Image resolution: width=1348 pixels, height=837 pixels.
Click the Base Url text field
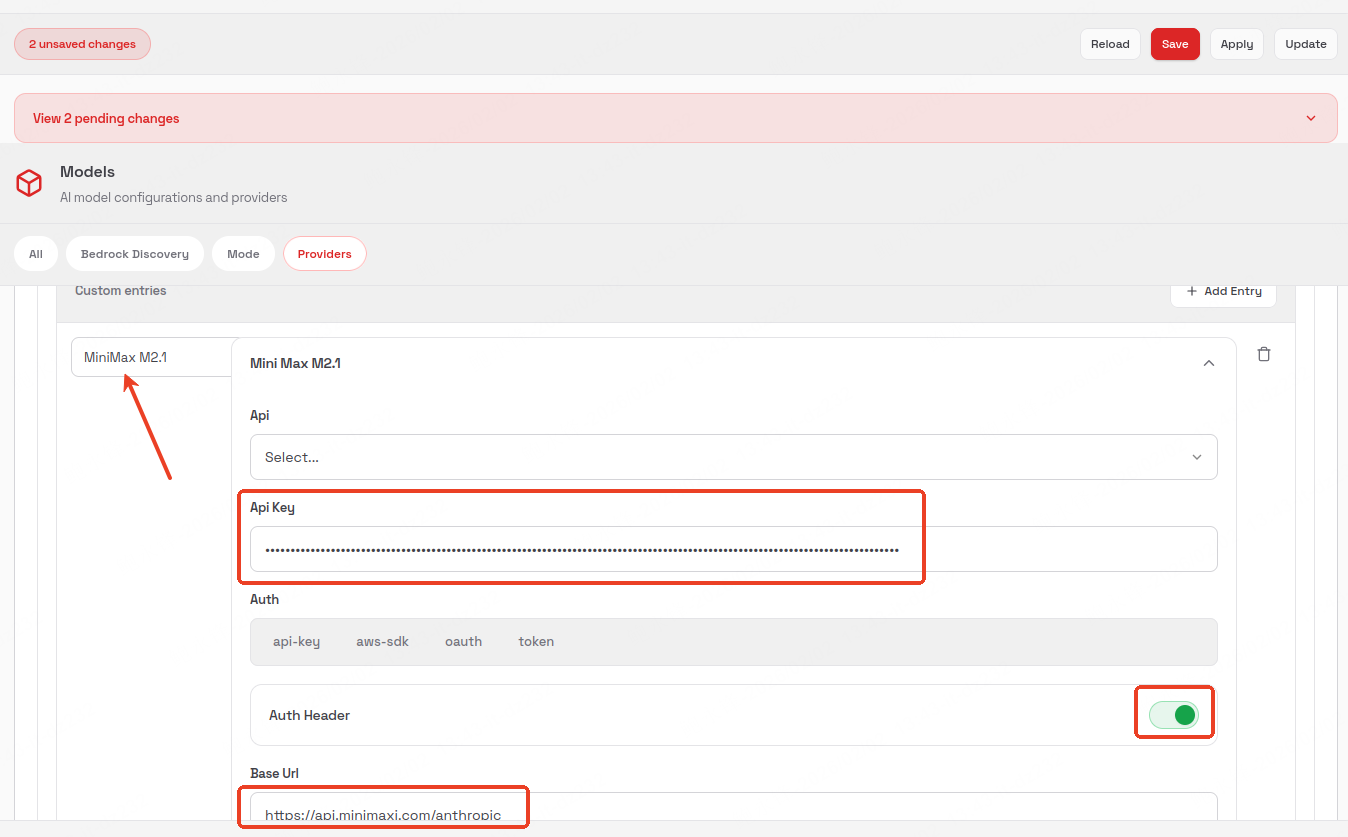click(x=733, y=810)
